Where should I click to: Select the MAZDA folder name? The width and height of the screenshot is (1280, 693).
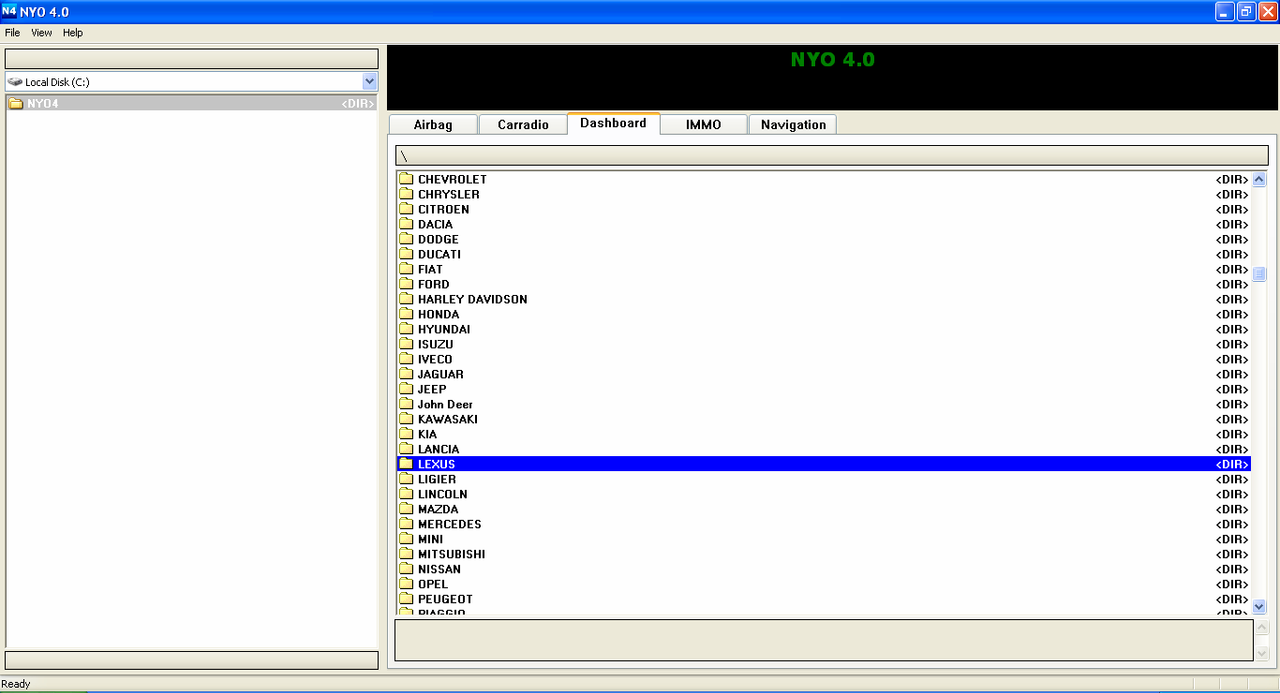tap(438, 509)
